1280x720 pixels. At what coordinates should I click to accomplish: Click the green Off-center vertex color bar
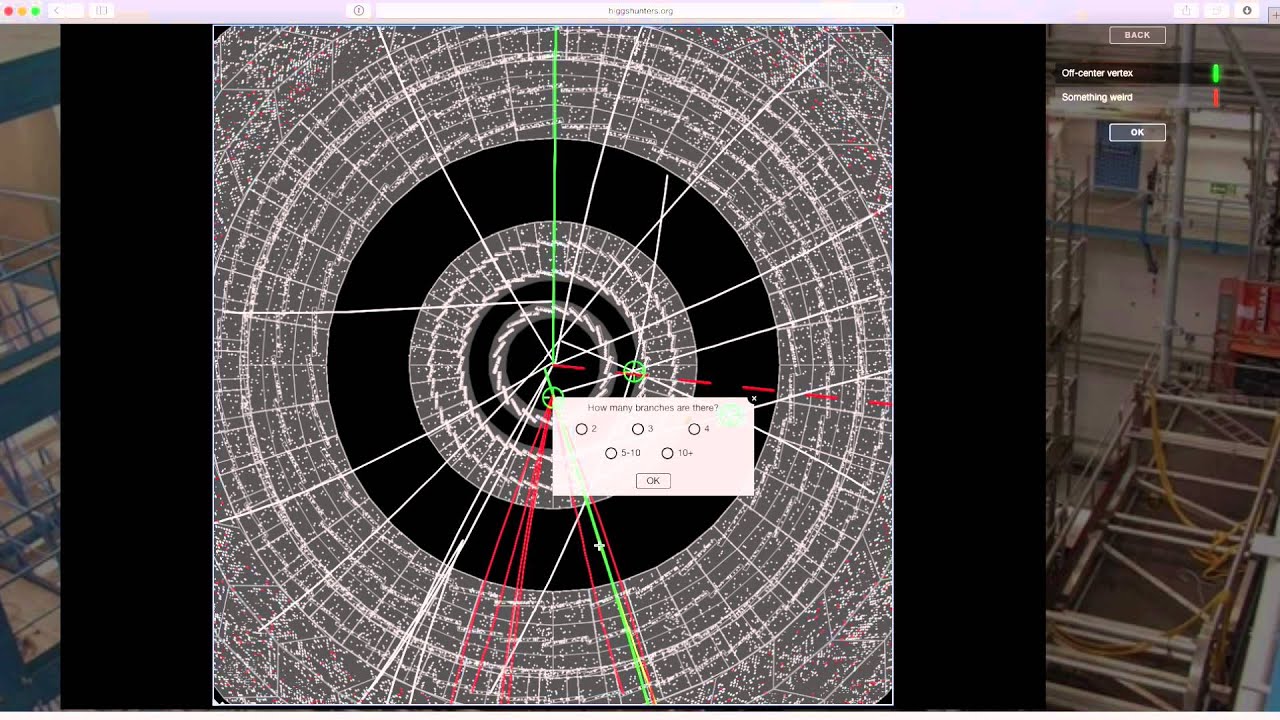1216,73
